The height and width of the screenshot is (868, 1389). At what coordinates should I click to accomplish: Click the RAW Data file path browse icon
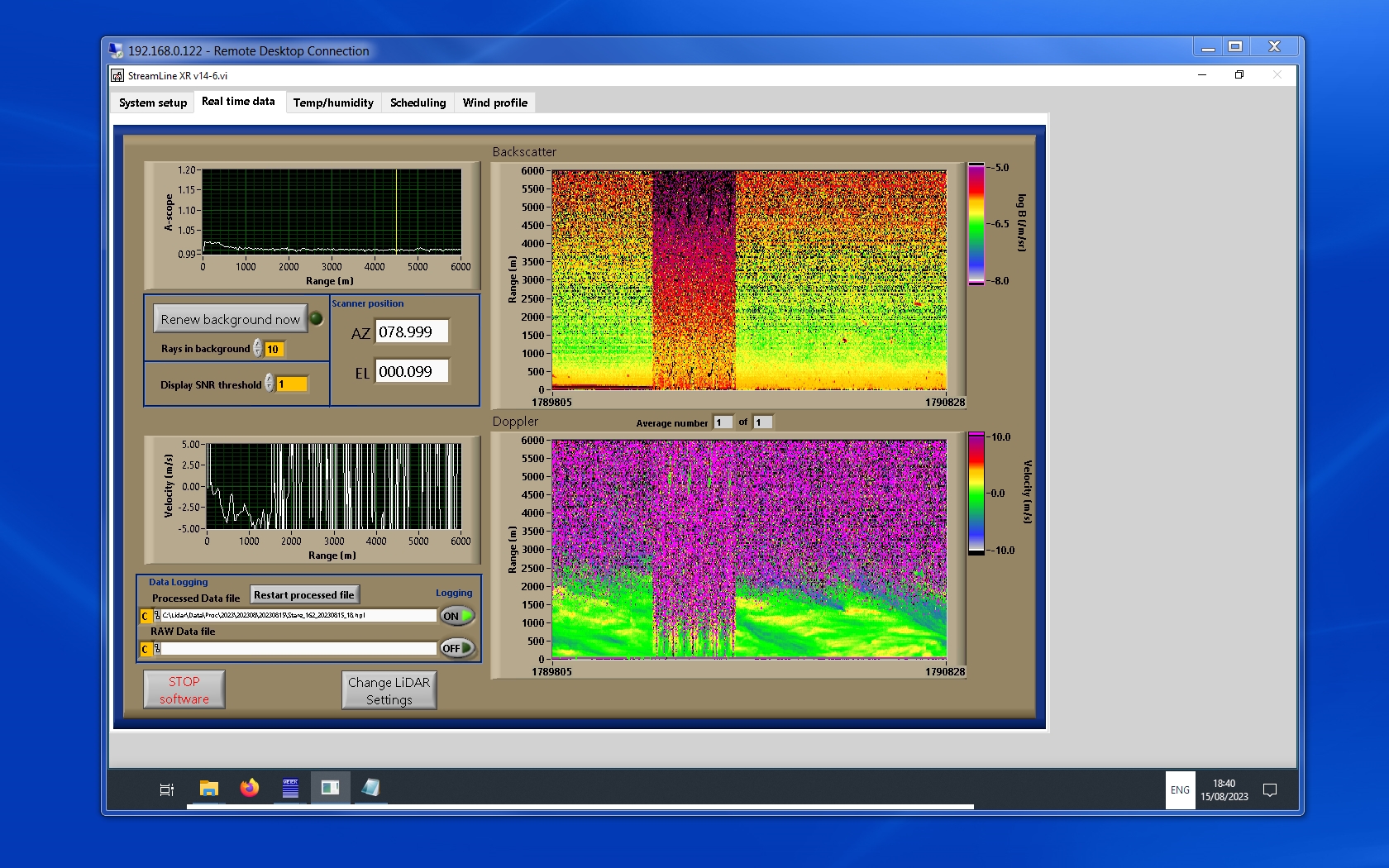(x=157, y=649)
